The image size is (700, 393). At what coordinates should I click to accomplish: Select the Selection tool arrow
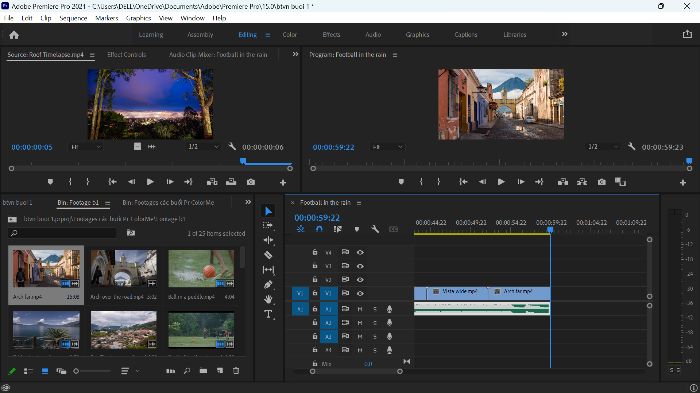[x=268, y=211]
